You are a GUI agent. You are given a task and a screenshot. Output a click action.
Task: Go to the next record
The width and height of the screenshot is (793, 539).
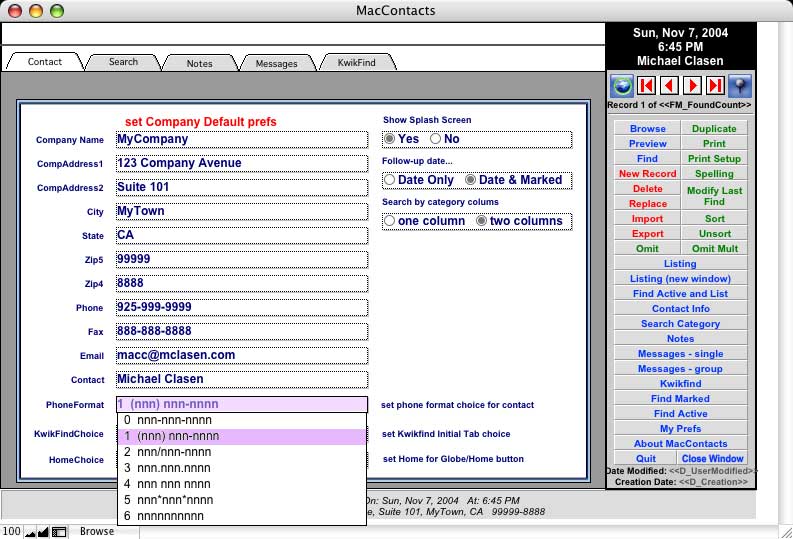pyautogui.click(x=692, y=86)
